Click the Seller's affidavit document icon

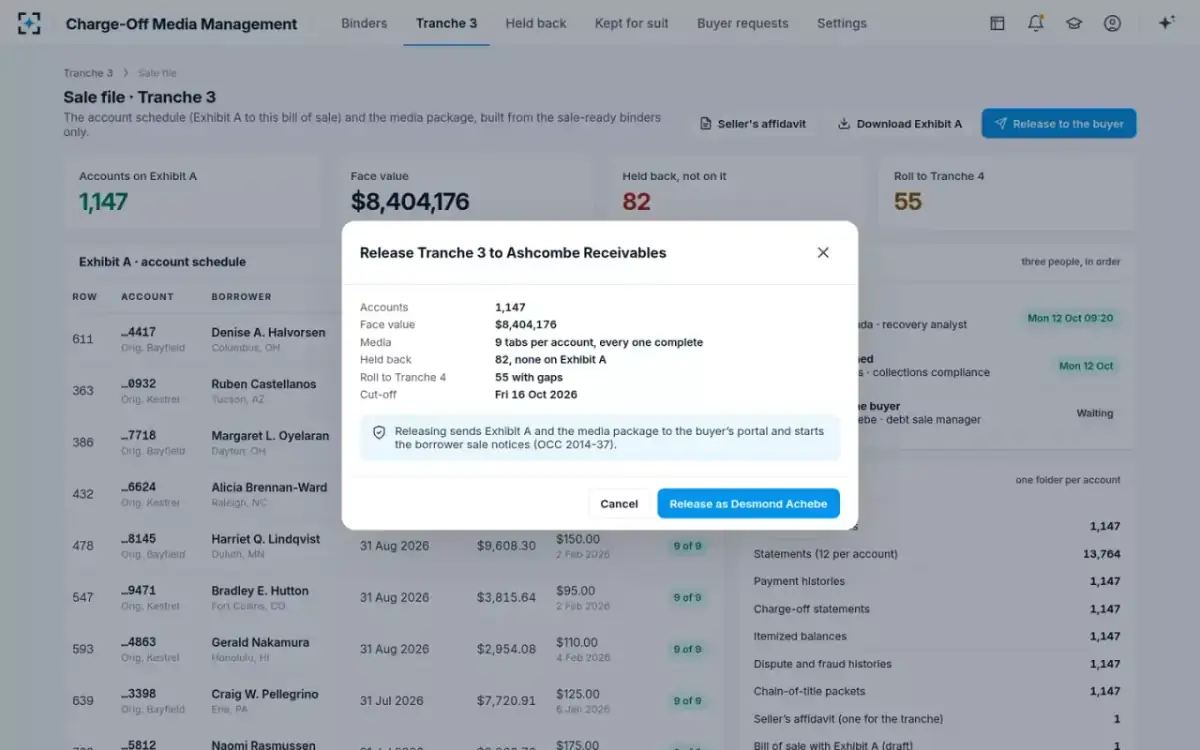705,124
